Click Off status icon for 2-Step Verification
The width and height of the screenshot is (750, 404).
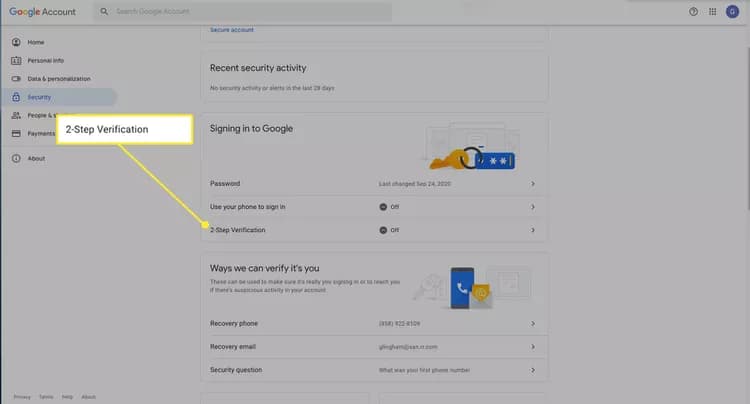click(383, 230)
